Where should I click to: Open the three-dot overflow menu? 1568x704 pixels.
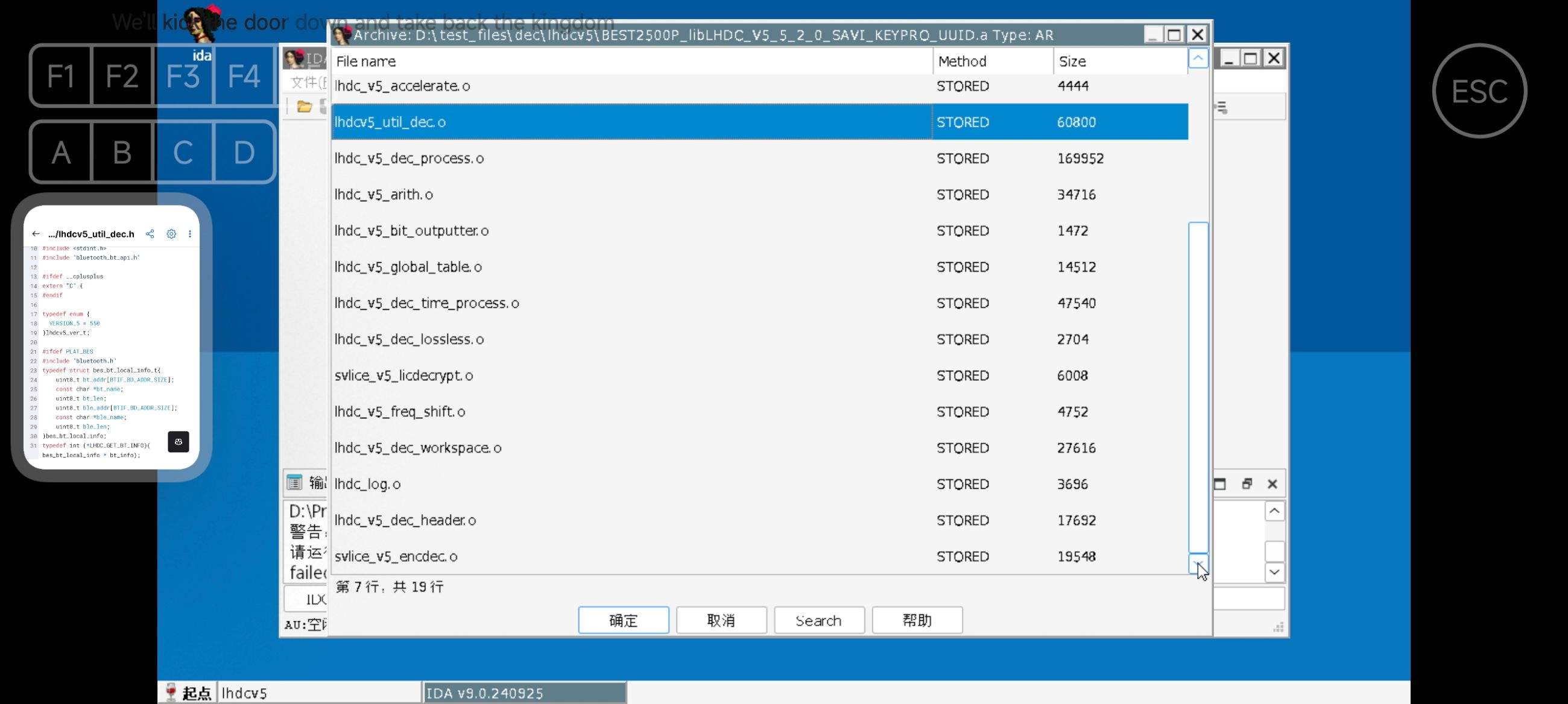190,234
